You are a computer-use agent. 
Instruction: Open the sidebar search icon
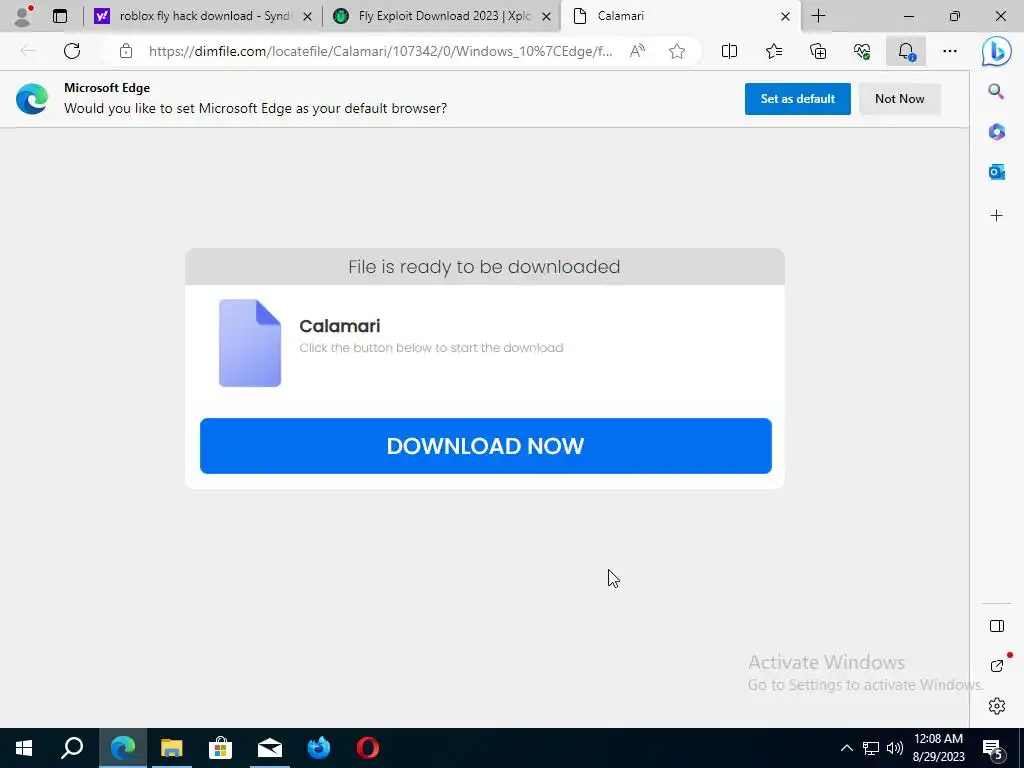coord(996,91)
